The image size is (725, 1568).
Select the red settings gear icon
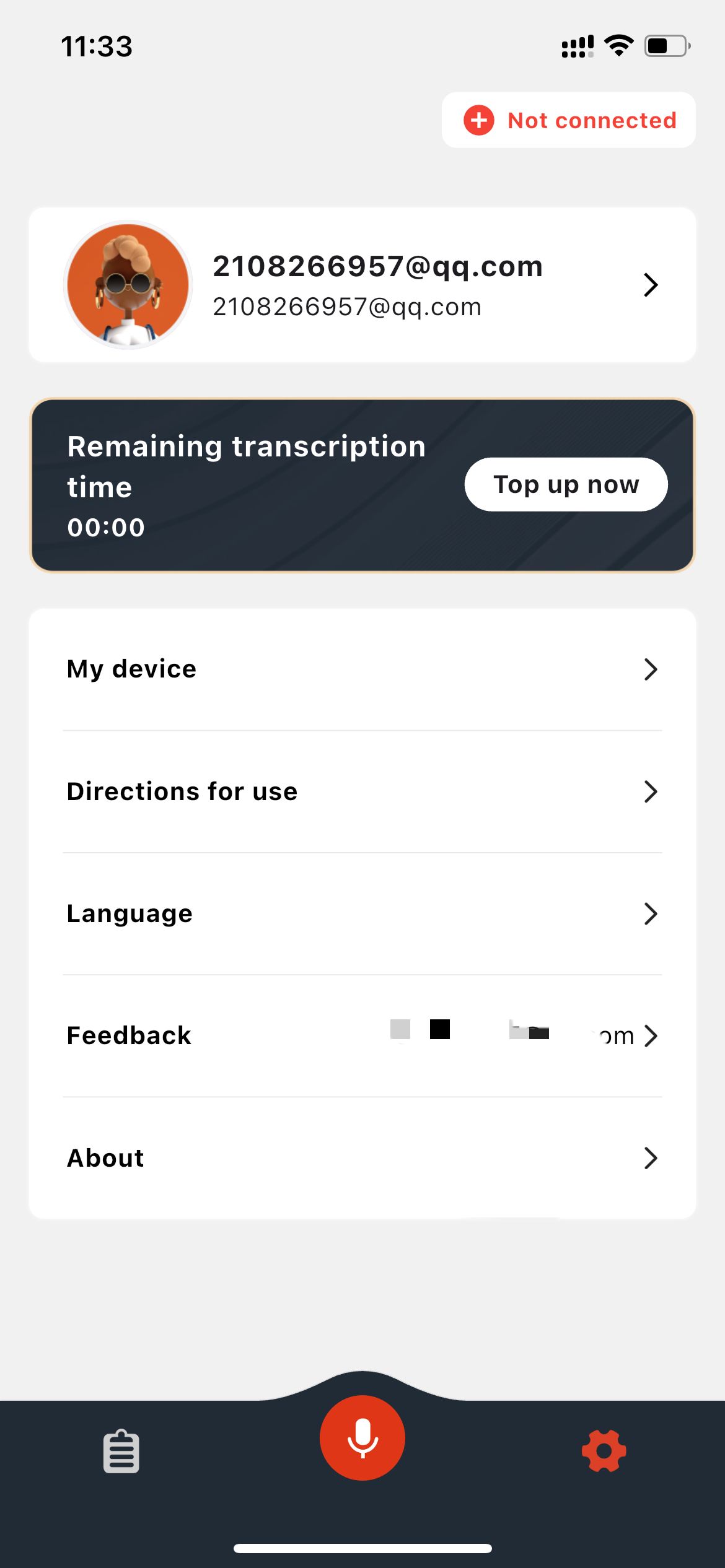(x=604, y=1450)
